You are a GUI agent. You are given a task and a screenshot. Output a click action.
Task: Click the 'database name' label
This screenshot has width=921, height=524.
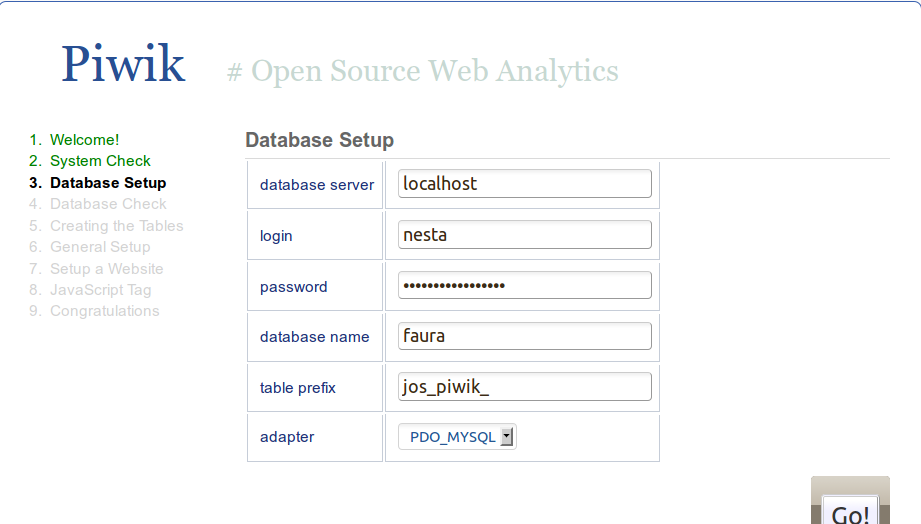click(314, 337)
